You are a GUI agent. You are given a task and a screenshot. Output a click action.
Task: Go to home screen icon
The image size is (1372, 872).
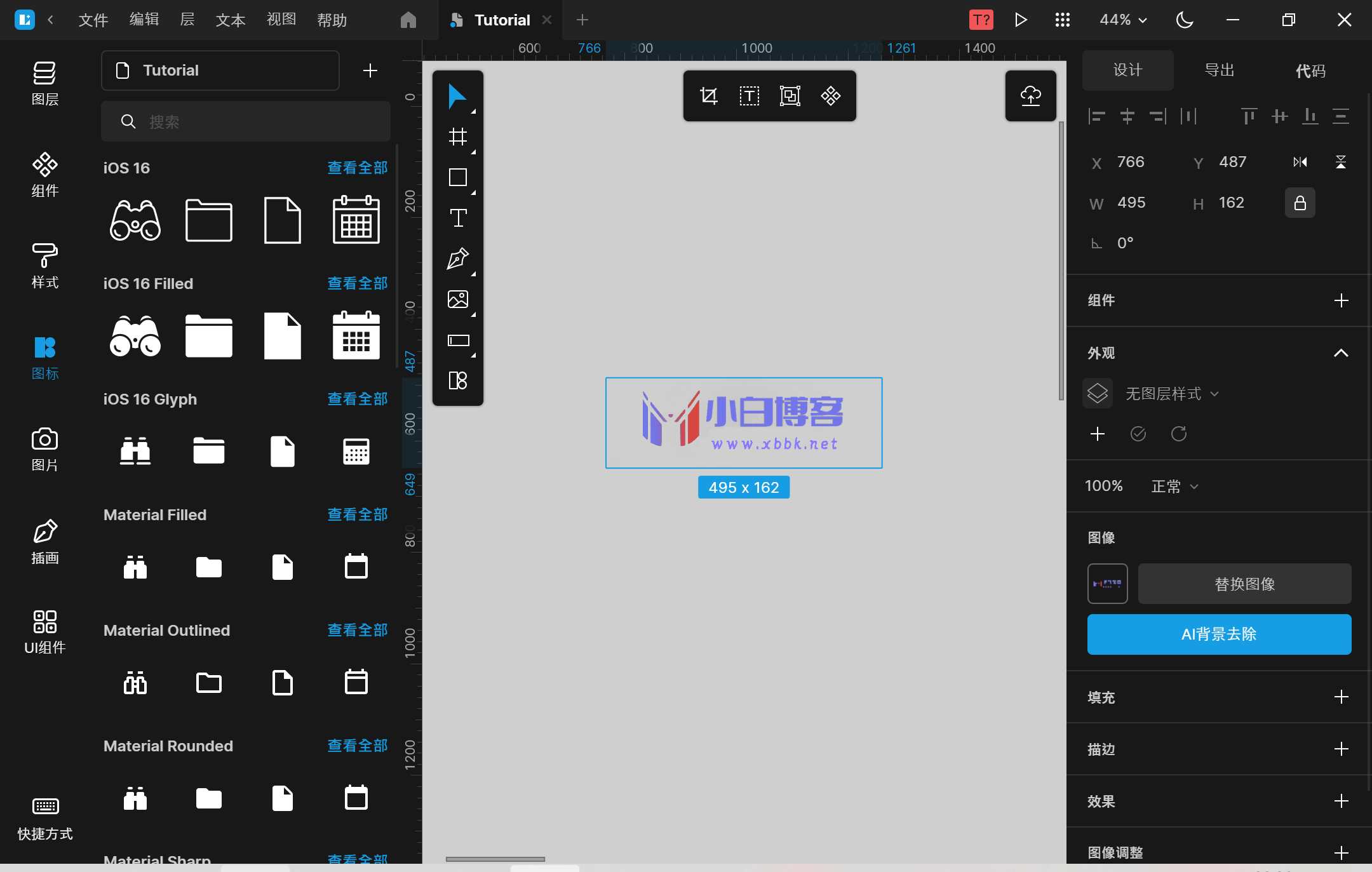pos(408,20)
